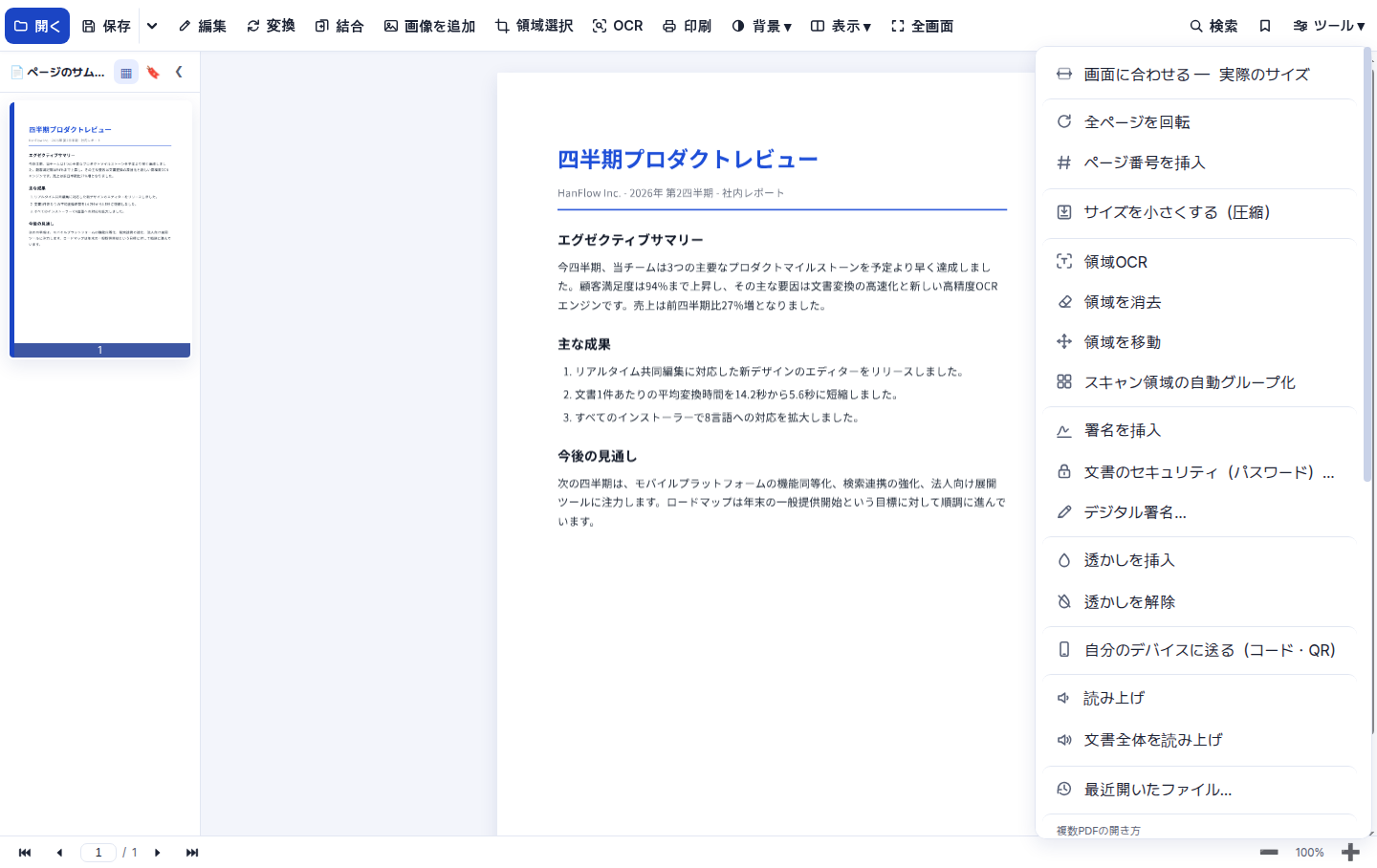Click the 主な成果 heading in document
Image resolution: width=1377 pixels, height=868 pixels.
pos(584,344)
